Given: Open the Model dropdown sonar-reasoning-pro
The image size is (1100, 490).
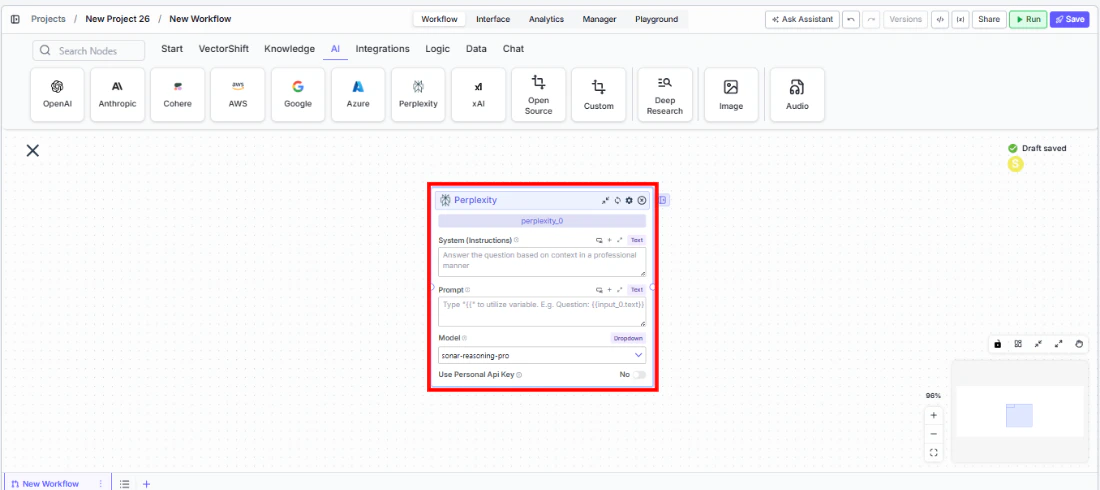Looking at the screenshot, I should tap(542, 355).
